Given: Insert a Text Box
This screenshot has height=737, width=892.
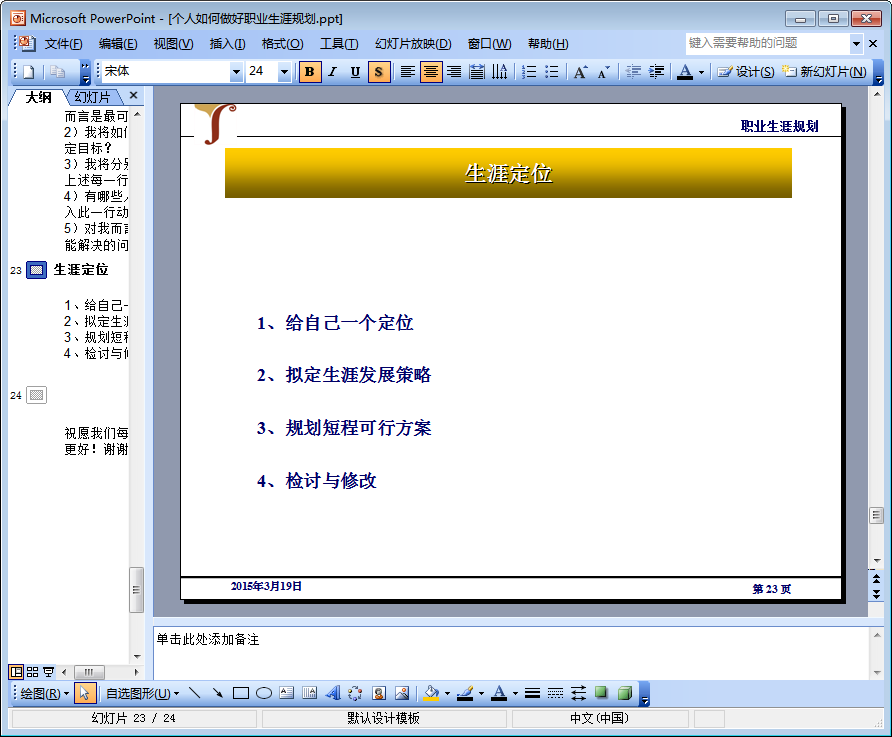Looking at the screenshot, I should click(x=287, y=693).
